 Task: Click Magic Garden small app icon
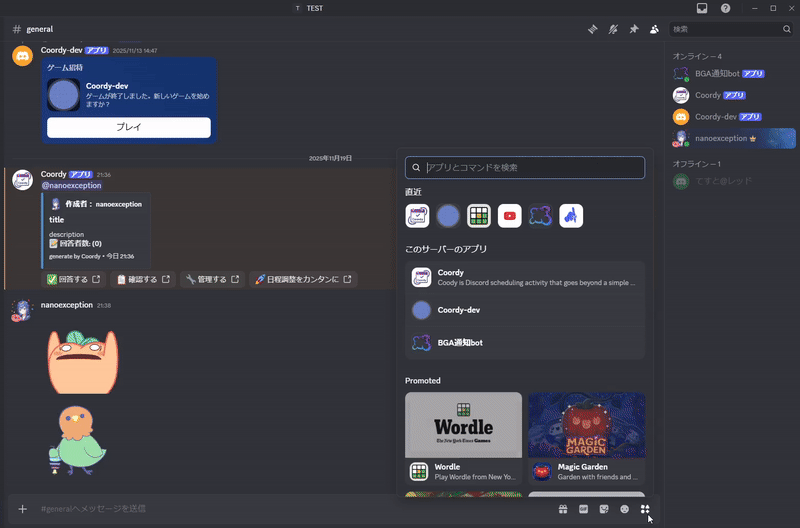coord(542,471)
